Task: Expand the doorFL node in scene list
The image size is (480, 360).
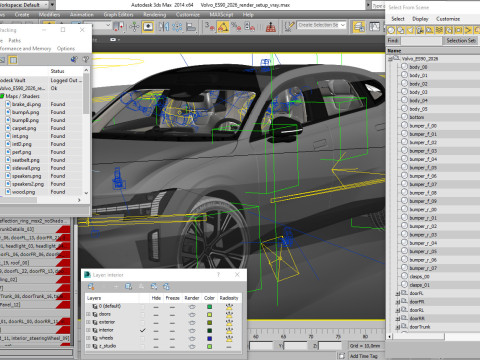Action: coord(397,294)
